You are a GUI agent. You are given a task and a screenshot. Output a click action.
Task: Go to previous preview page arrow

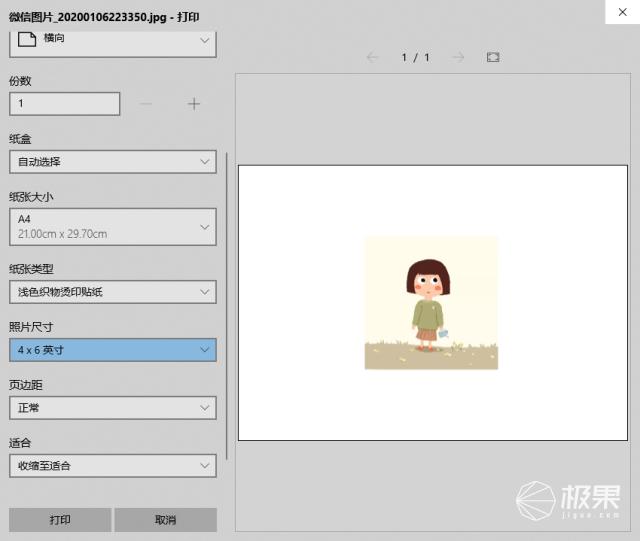pyautogui.click(x=372, y=57)
